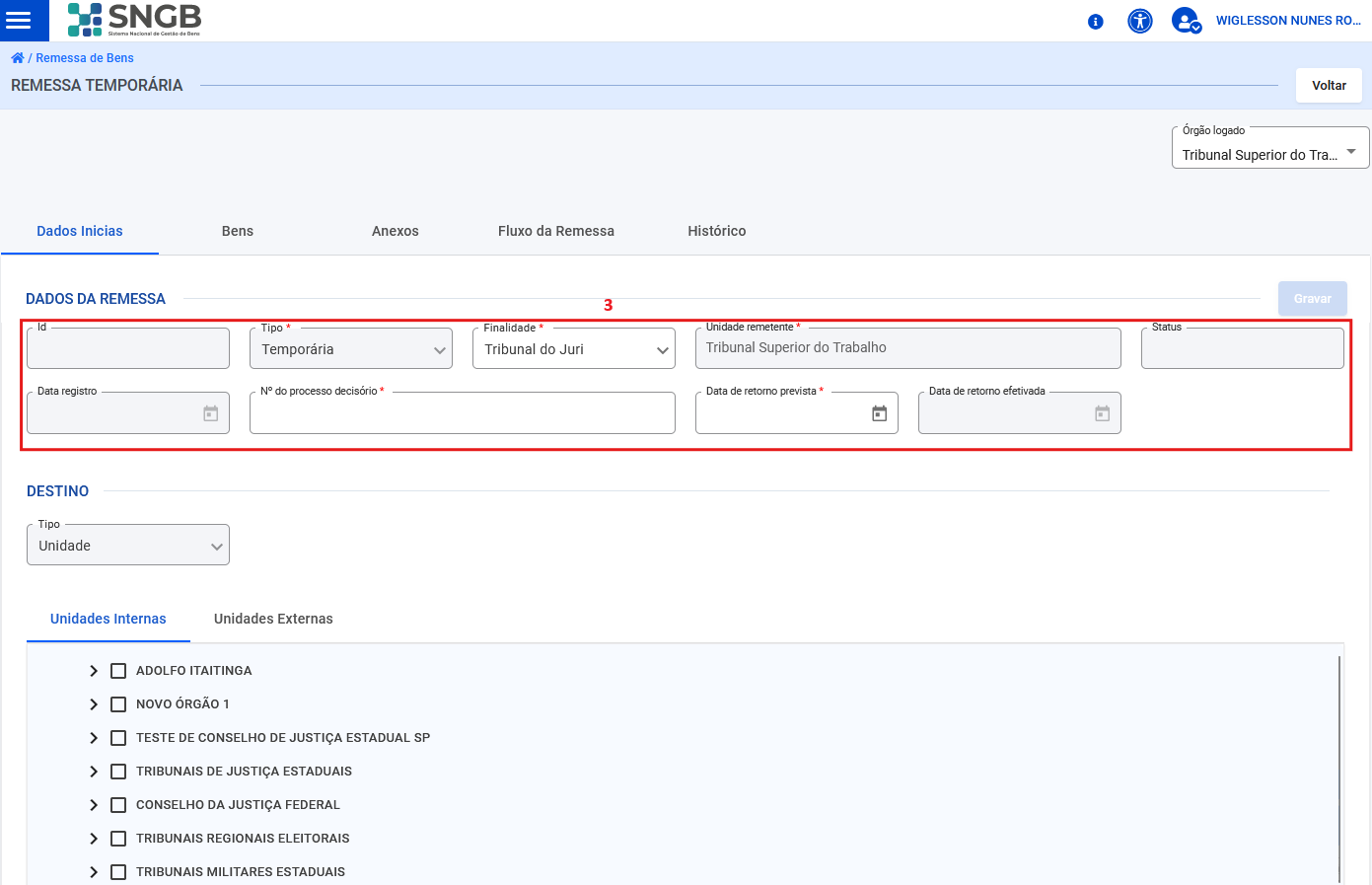The width and height of the screenshot is (1372, 885).
Task: Click the CONSELHO DA JUSTIÇA FEDERAL label
Action: click(238, 805)
